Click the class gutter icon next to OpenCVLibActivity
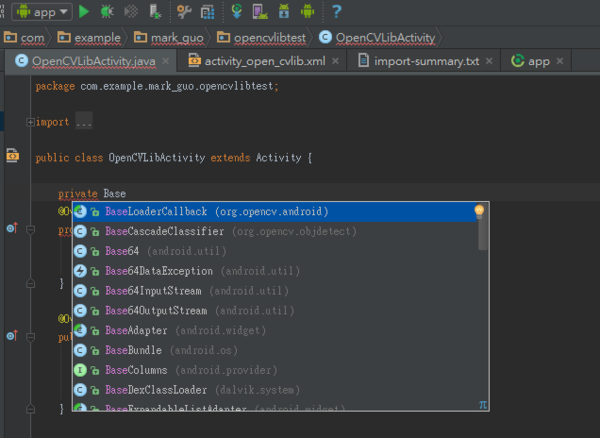This screenshot has height=438, width=600. tap(12, 156)
